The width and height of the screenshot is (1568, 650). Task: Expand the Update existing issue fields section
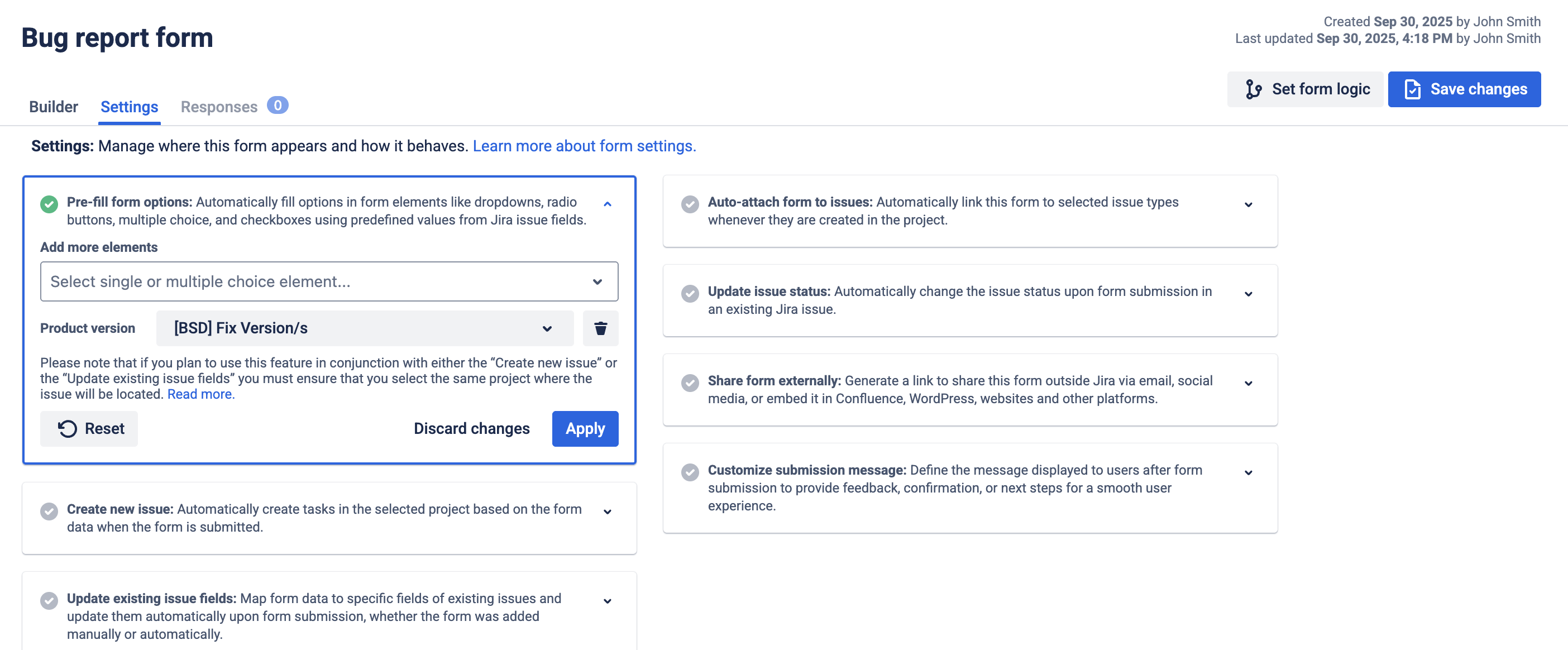pyautogui.click(x=607, y=601)
